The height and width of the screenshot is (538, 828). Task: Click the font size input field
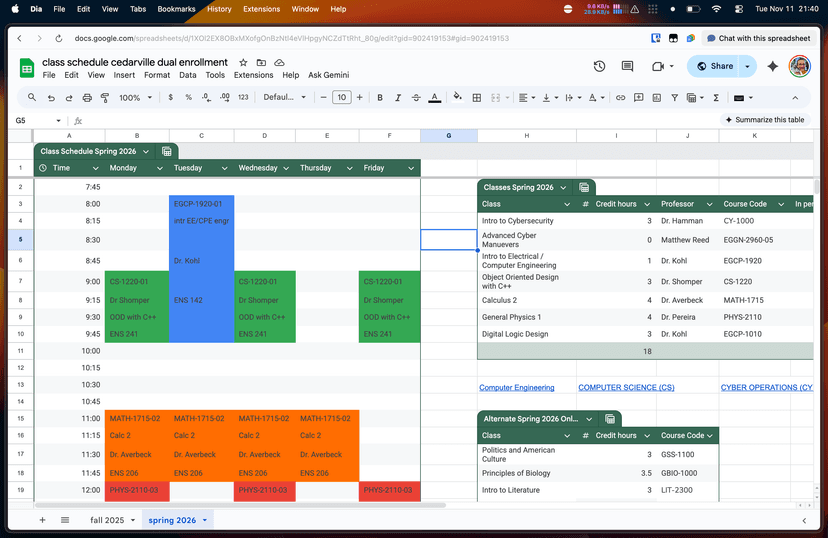tap(342, 98)
